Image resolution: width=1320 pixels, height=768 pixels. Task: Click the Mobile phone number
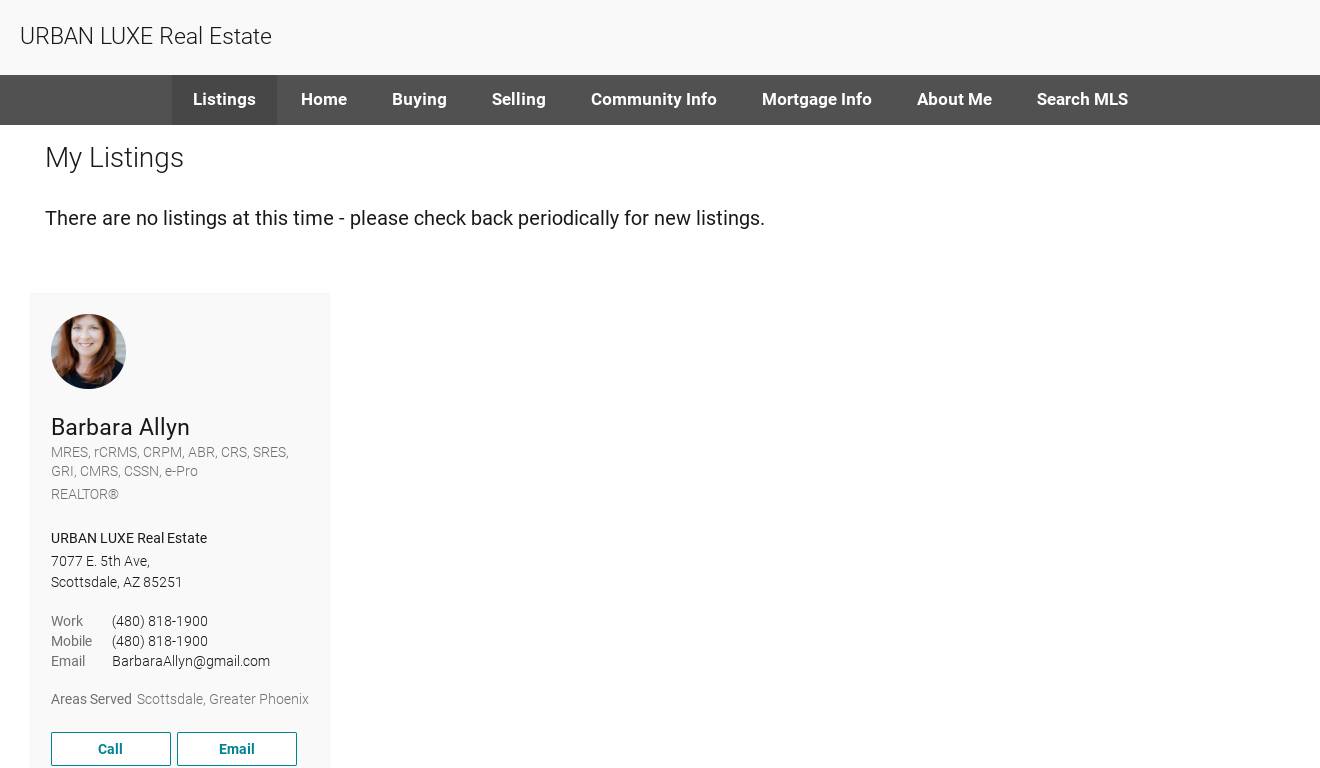(x=160, y=641)
